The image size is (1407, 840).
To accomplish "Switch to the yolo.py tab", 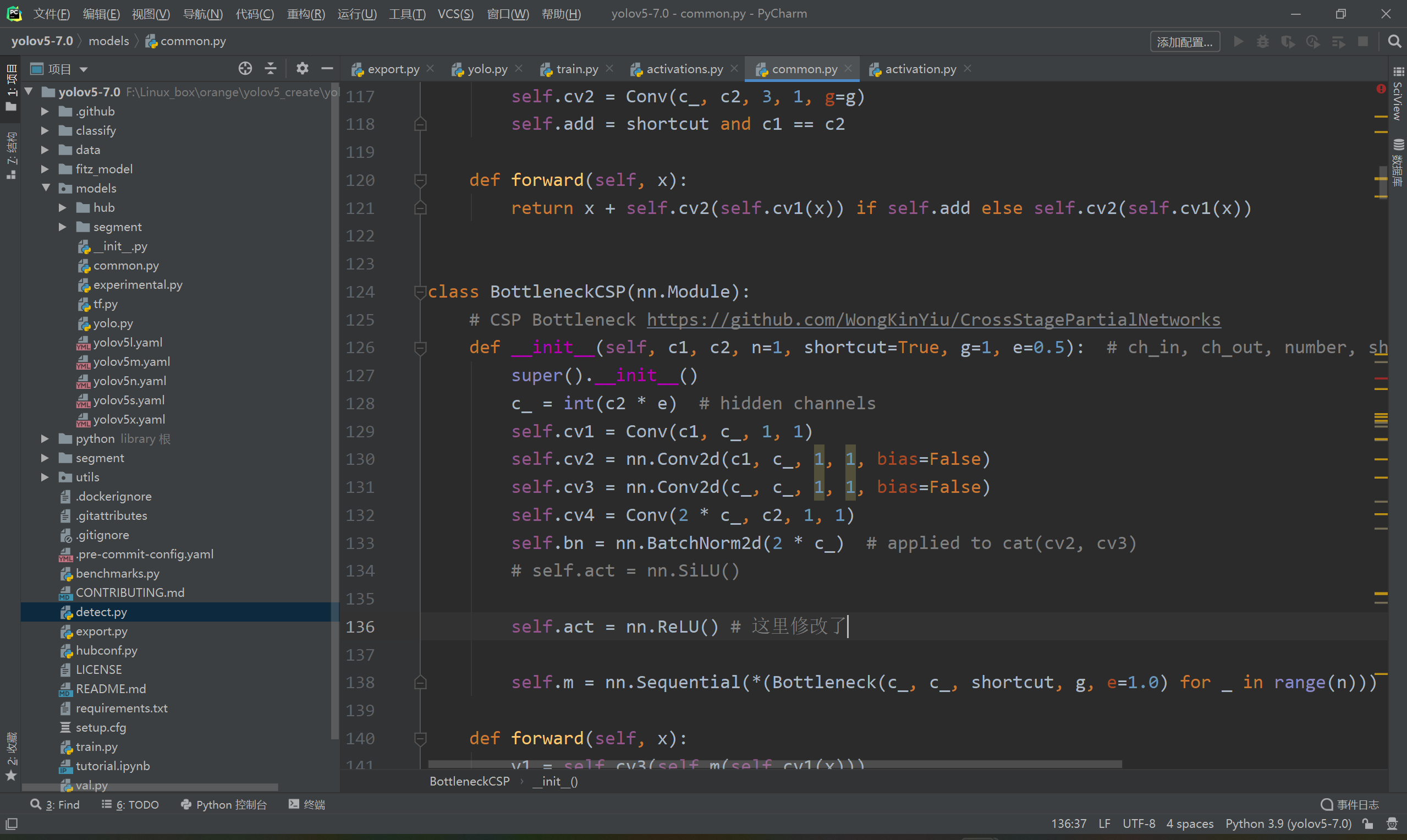I will pos(487,69).
